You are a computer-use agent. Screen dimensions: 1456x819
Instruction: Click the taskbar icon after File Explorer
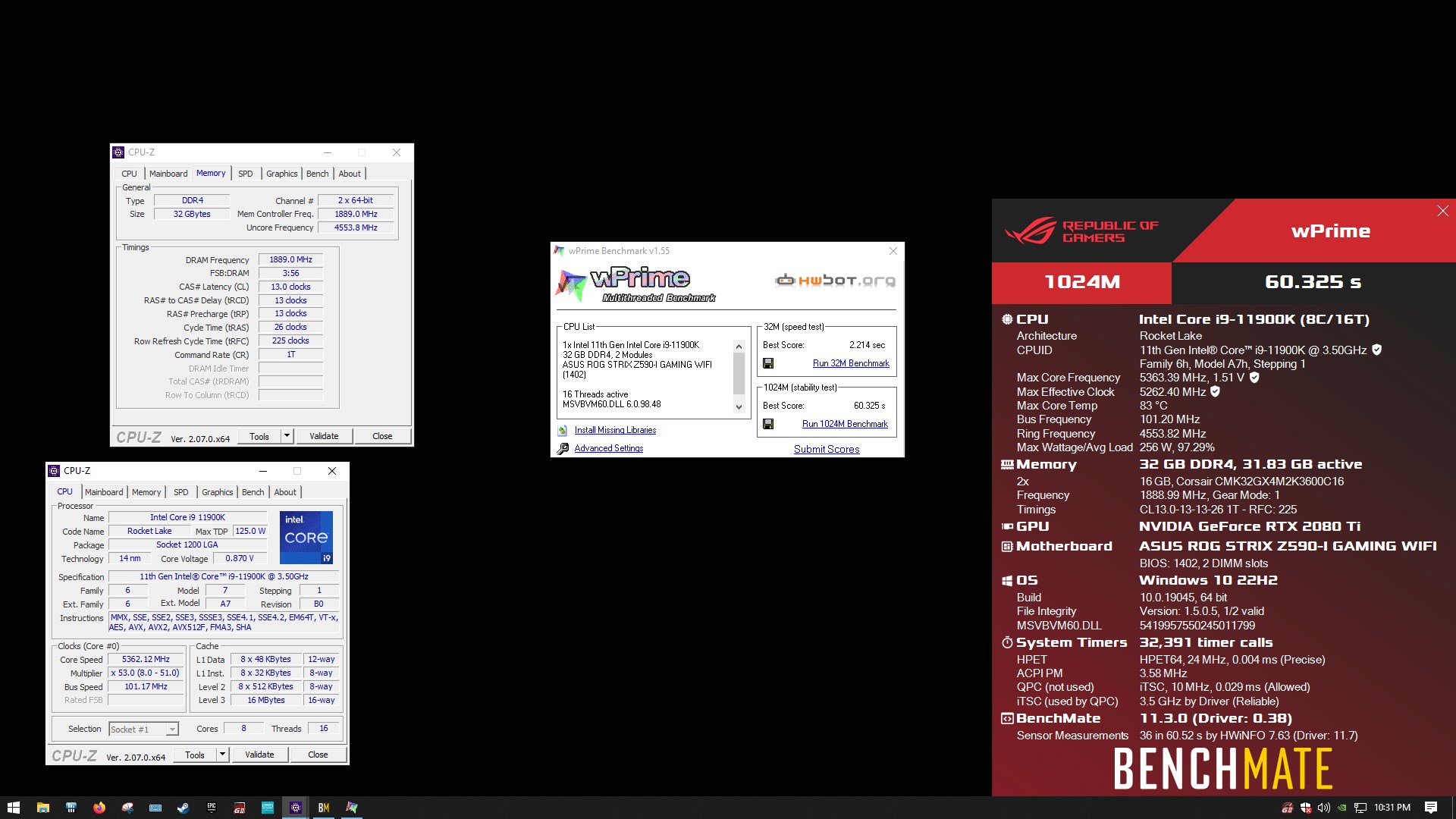pos(71,808)
